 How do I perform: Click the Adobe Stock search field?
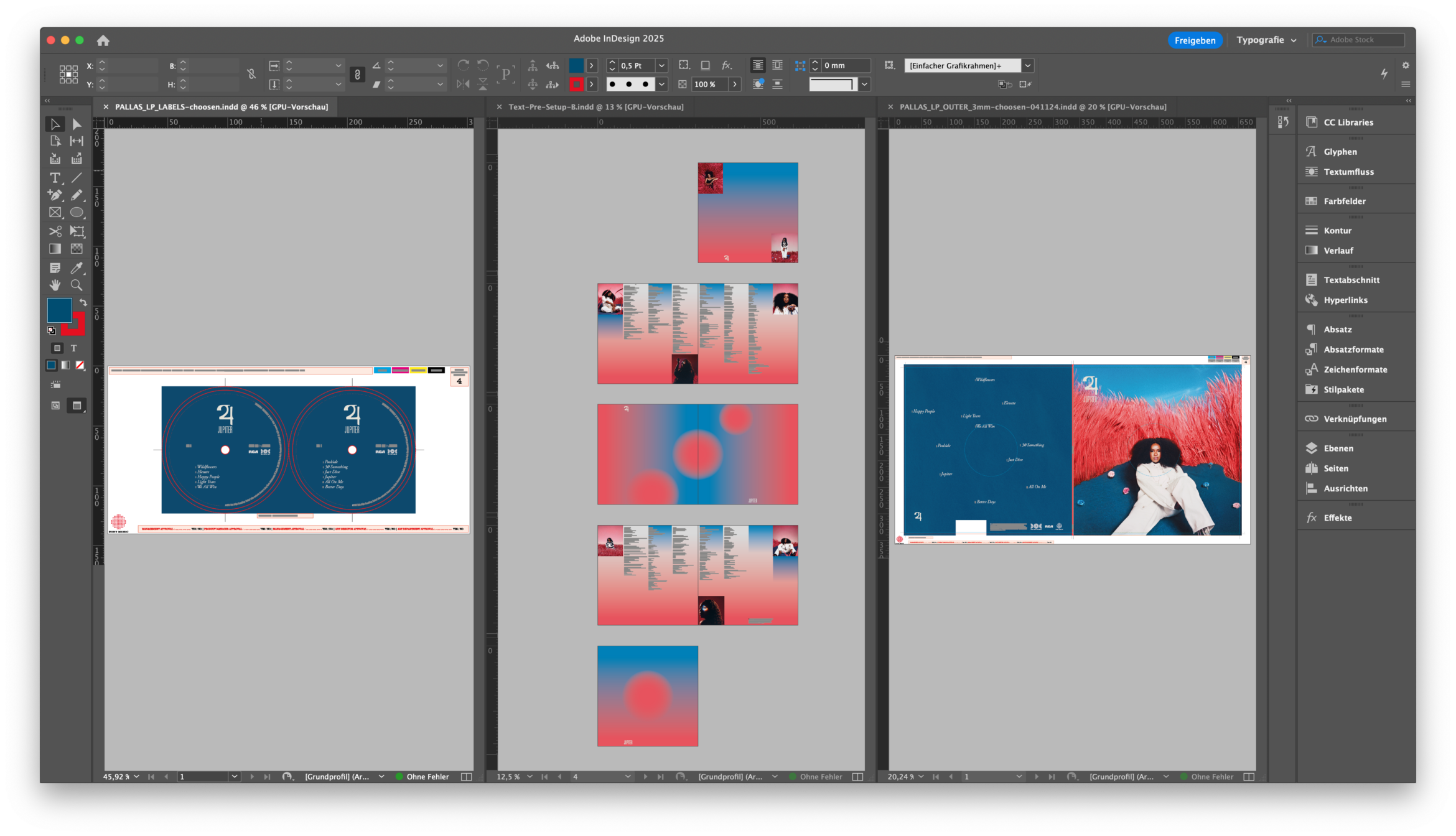coord(1364,40)
